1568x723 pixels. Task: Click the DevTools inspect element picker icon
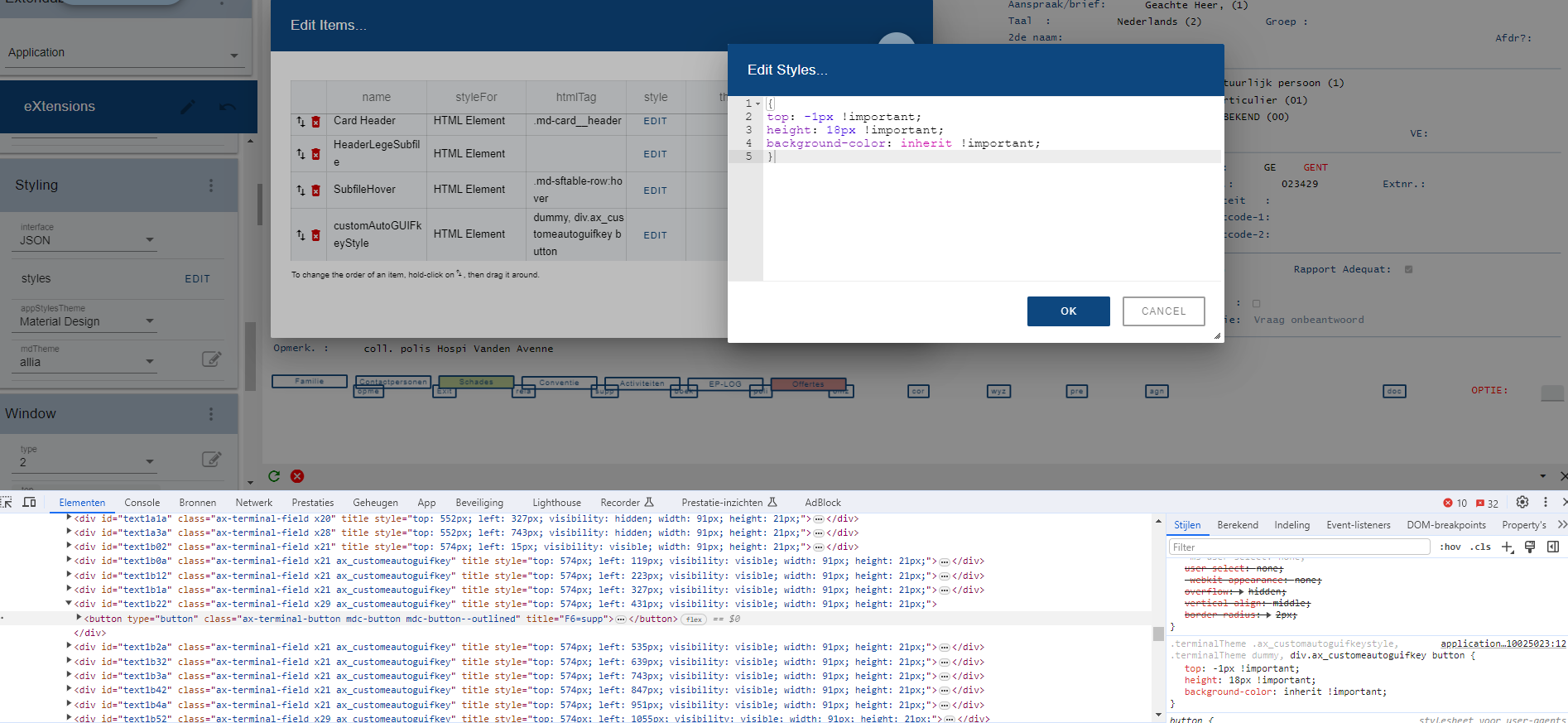(7, 502)
